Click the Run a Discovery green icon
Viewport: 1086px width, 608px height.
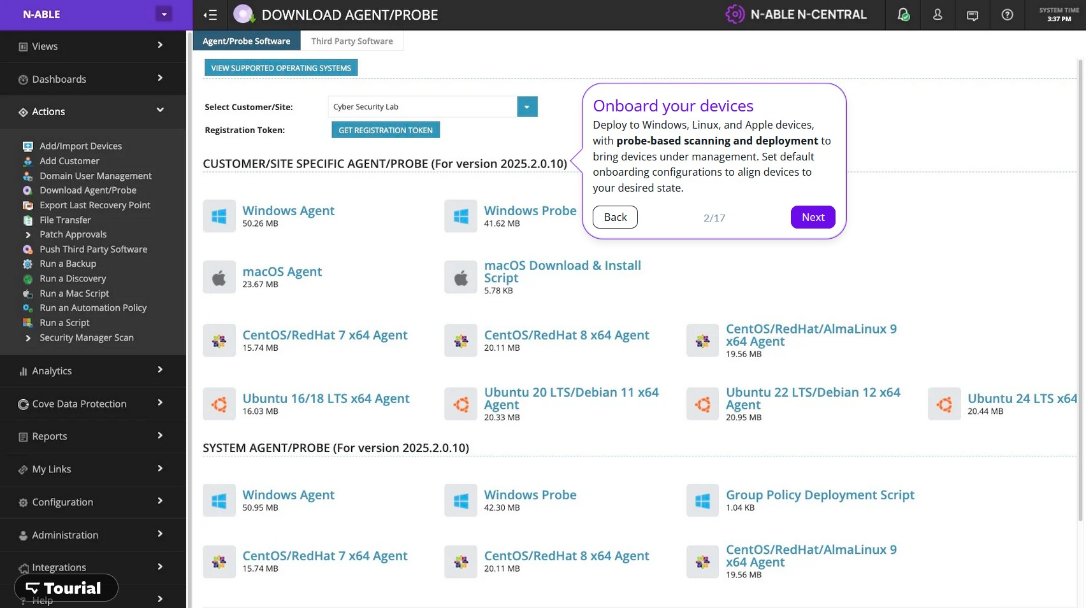[28, 278]
